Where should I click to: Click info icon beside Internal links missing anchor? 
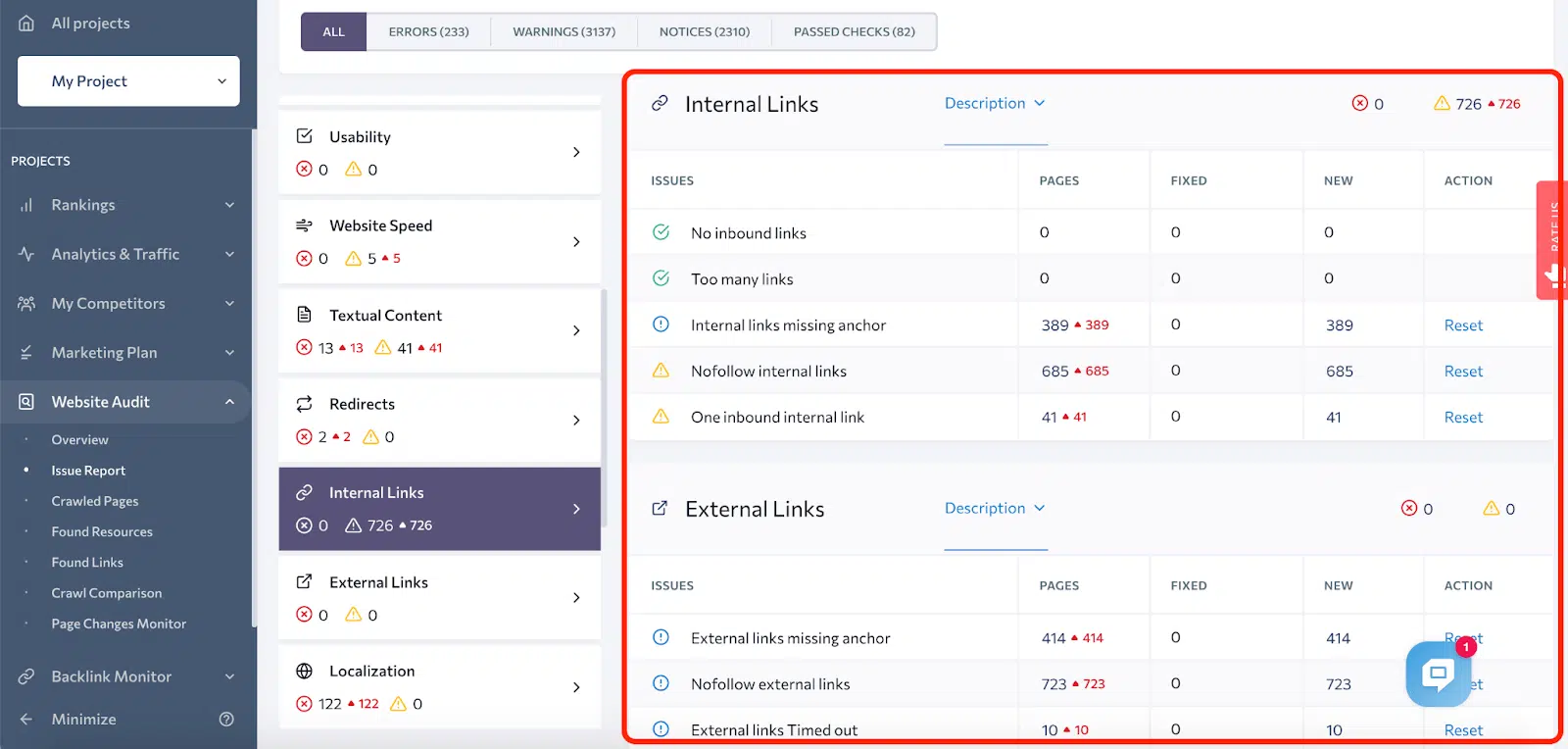pyautogui.click(x=661, y=325)
